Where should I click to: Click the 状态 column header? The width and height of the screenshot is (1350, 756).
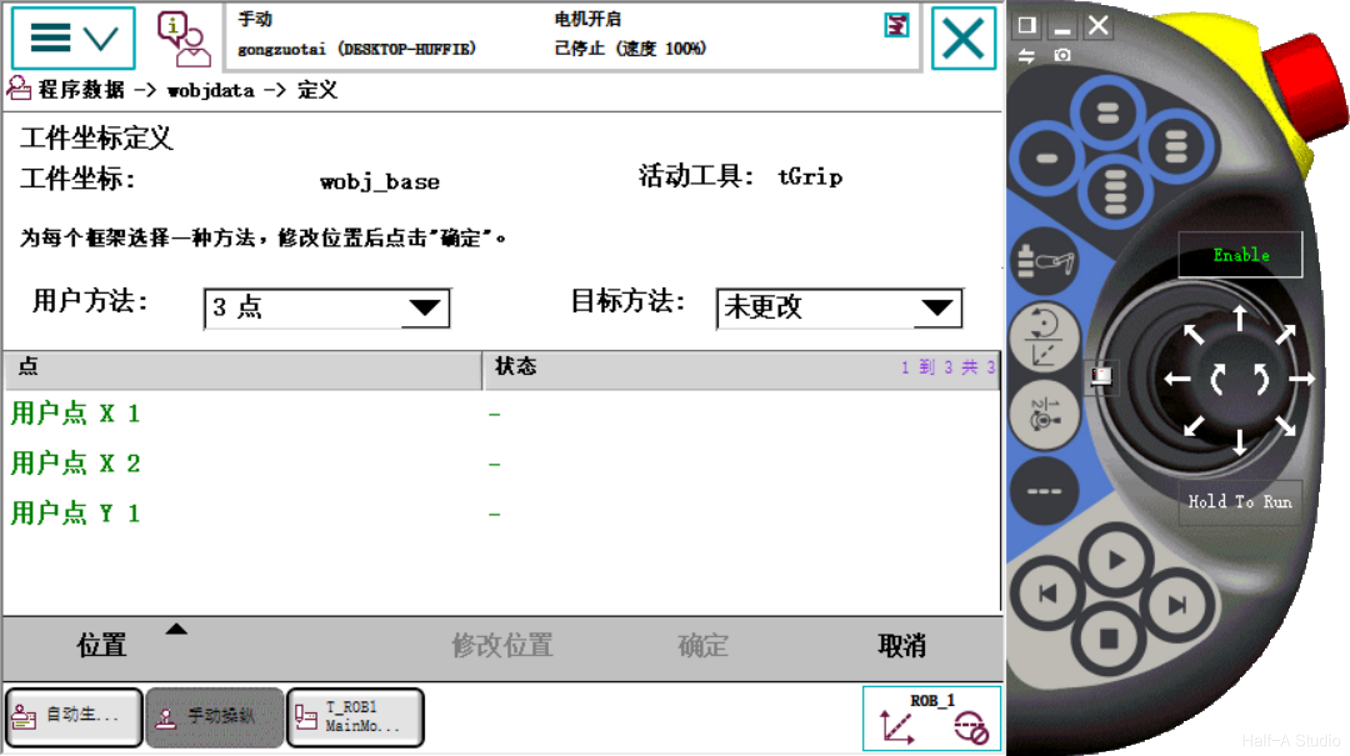(x=741, y=368)
